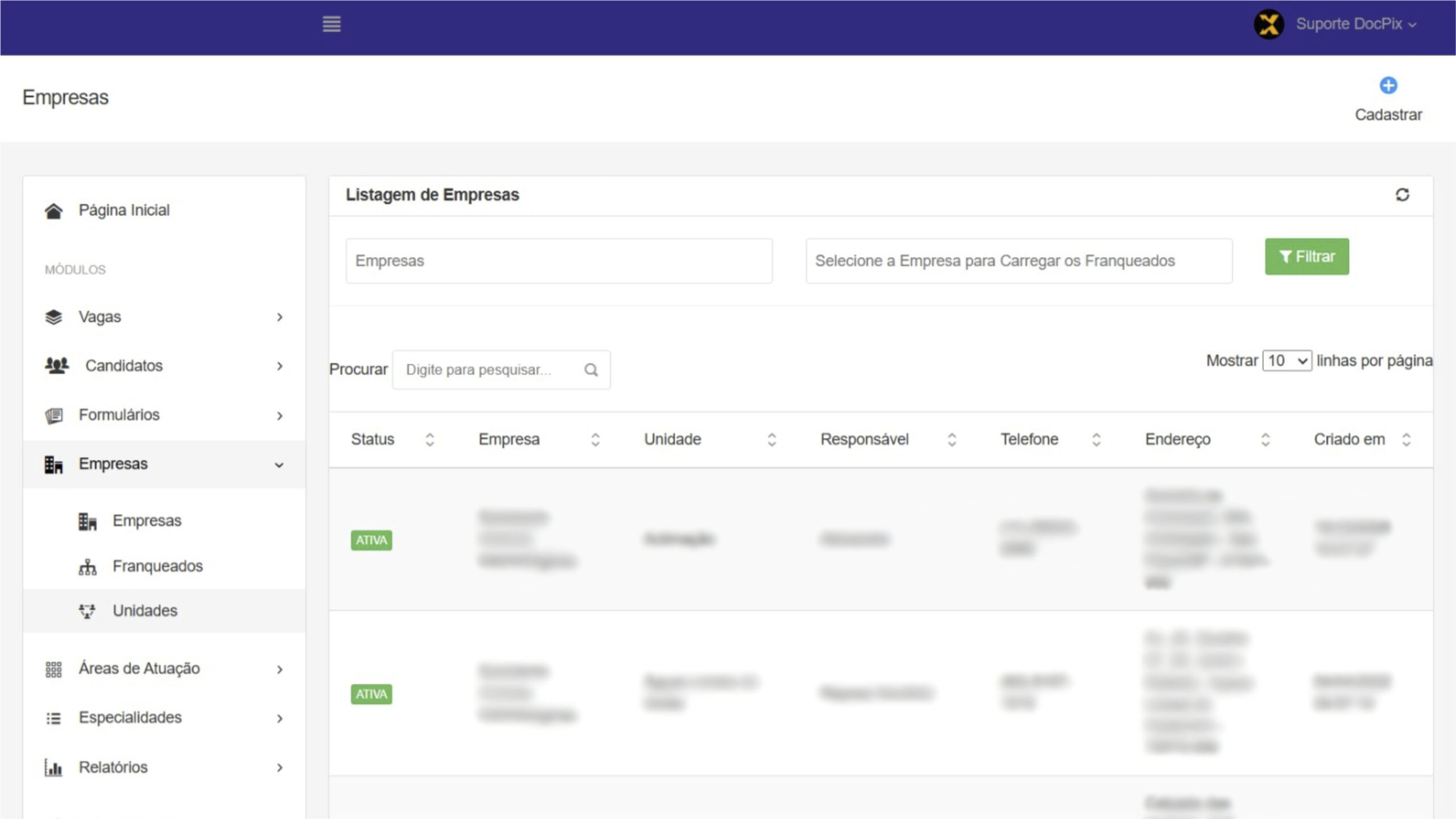Open the rows per page dropdown

pos(1287,361)
